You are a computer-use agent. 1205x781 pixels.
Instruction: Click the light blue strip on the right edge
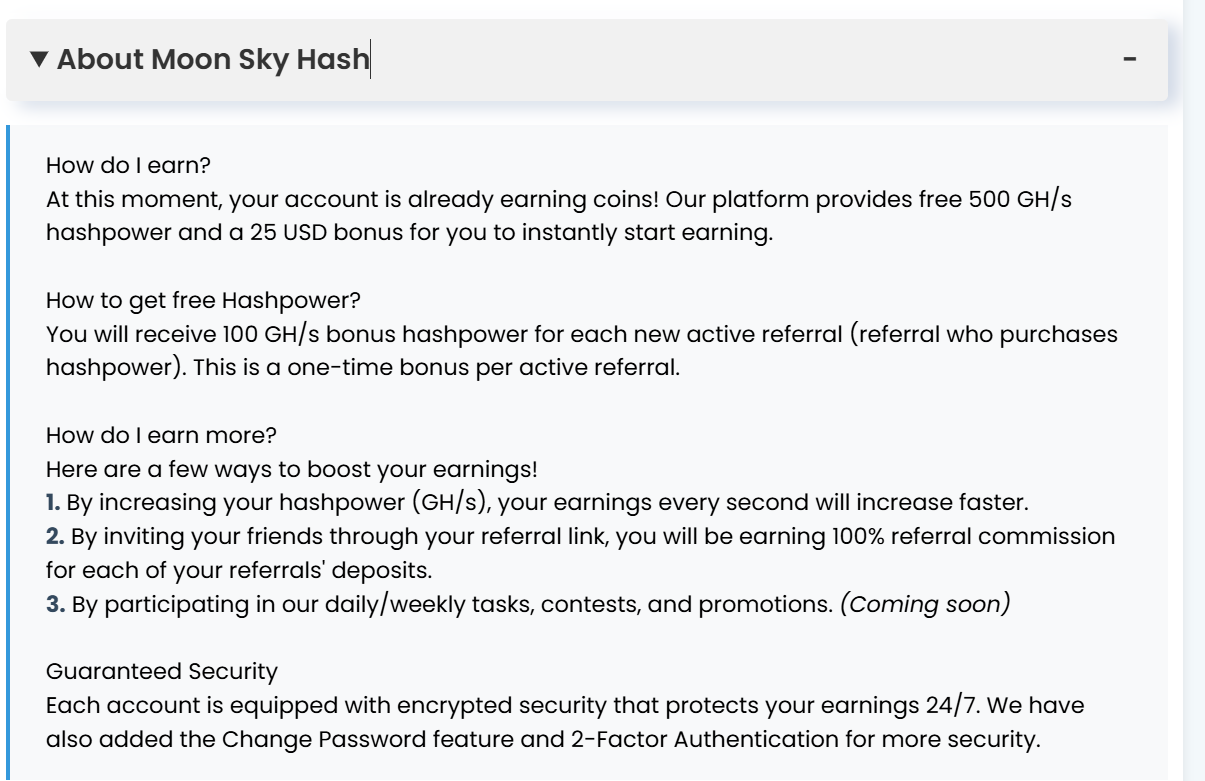[x=1194, y=400]
